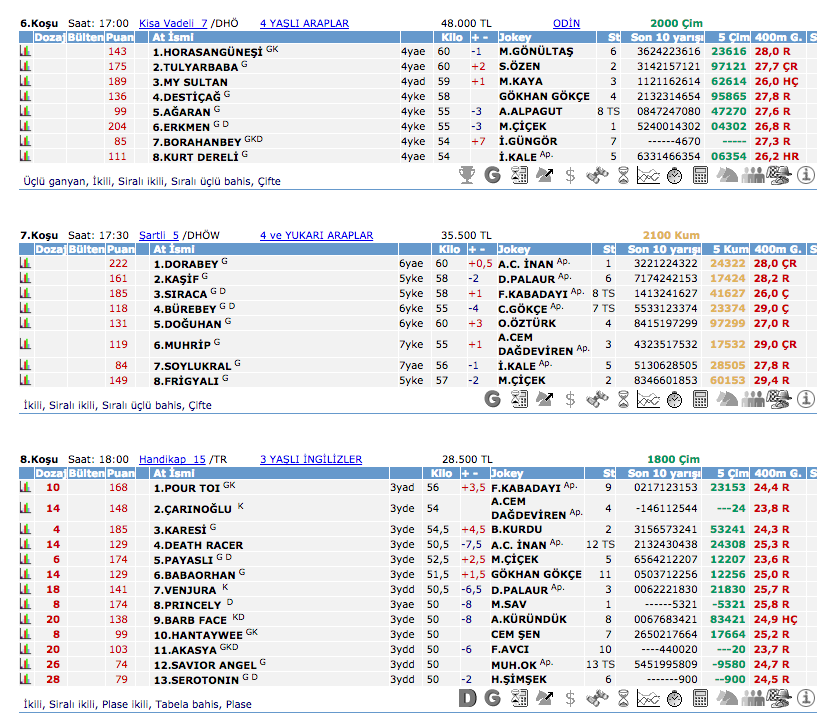The width and height of the screenshot is (837, 725).
Task: Click horse name 3.KARESİ in race 8
Action: coord(179,529)
